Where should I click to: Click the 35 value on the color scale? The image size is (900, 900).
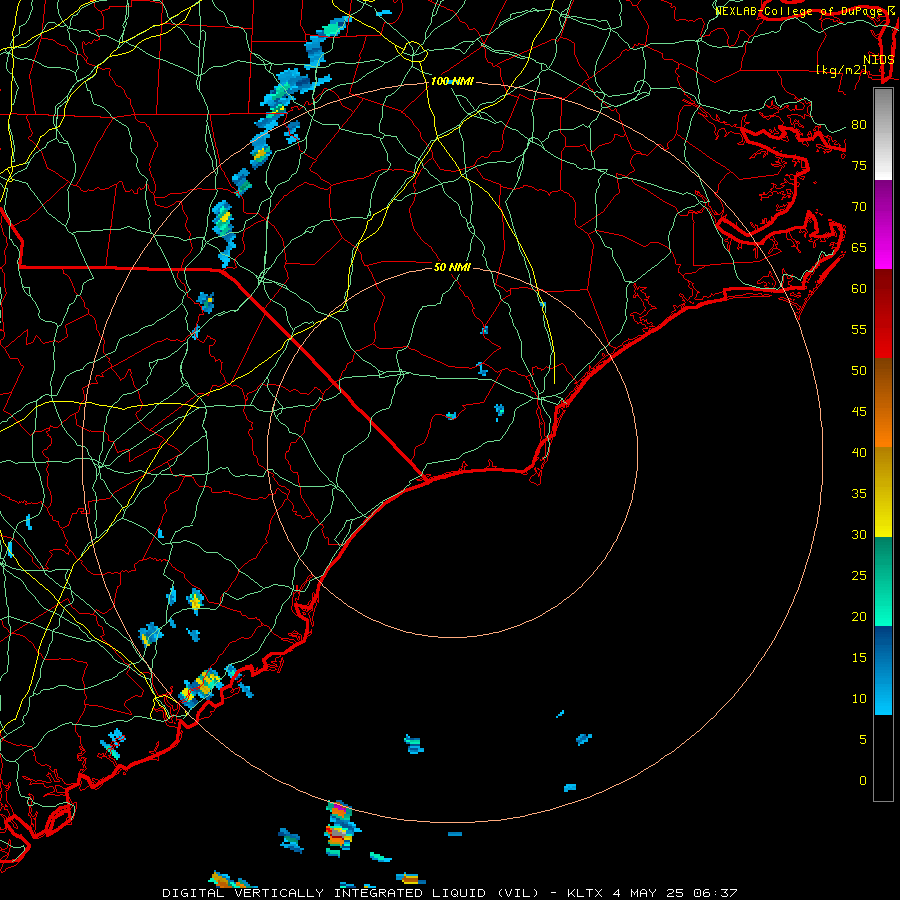[859, 494]
